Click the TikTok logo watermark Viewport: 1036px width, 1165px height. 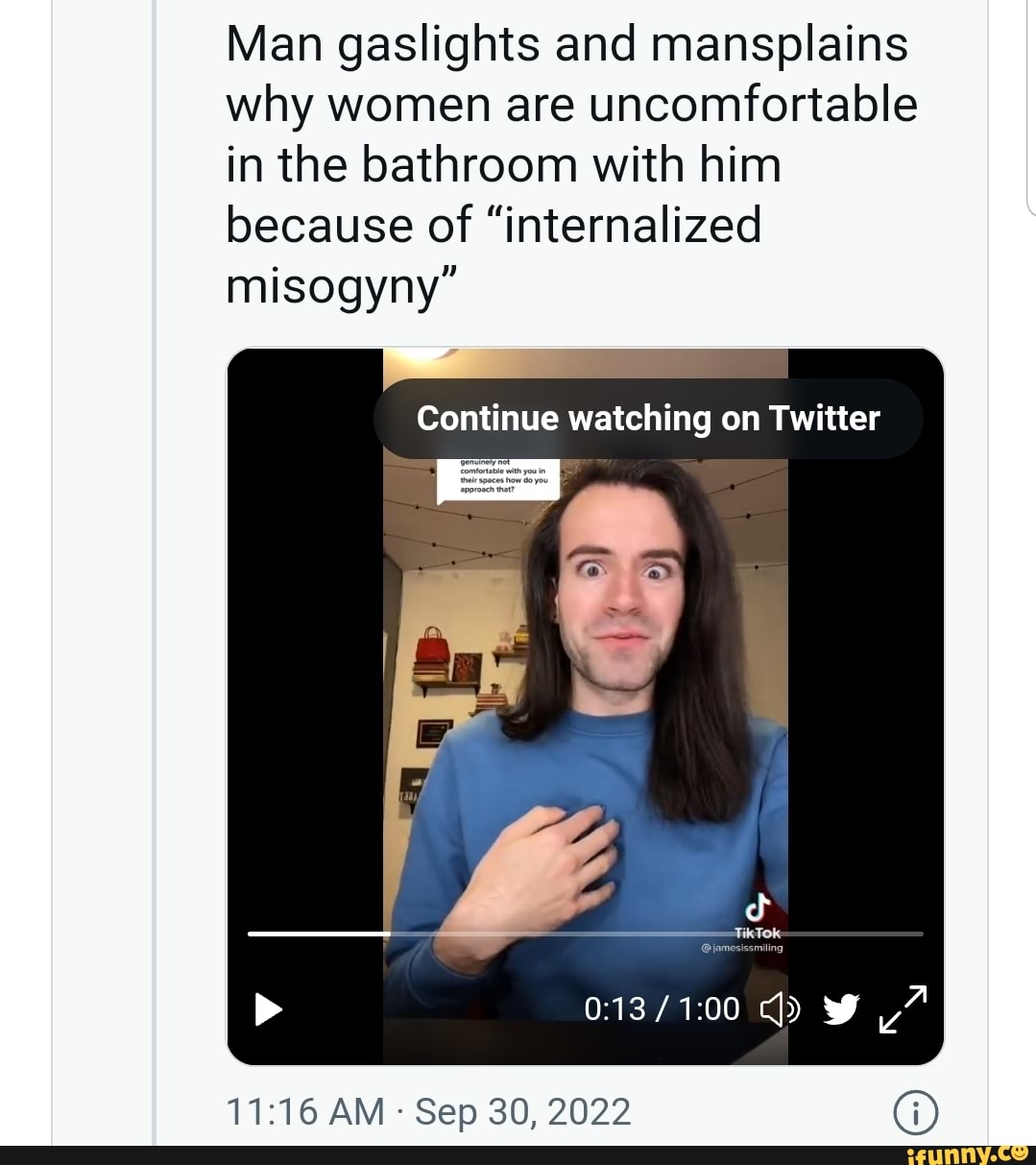click(x=759, y=908)
